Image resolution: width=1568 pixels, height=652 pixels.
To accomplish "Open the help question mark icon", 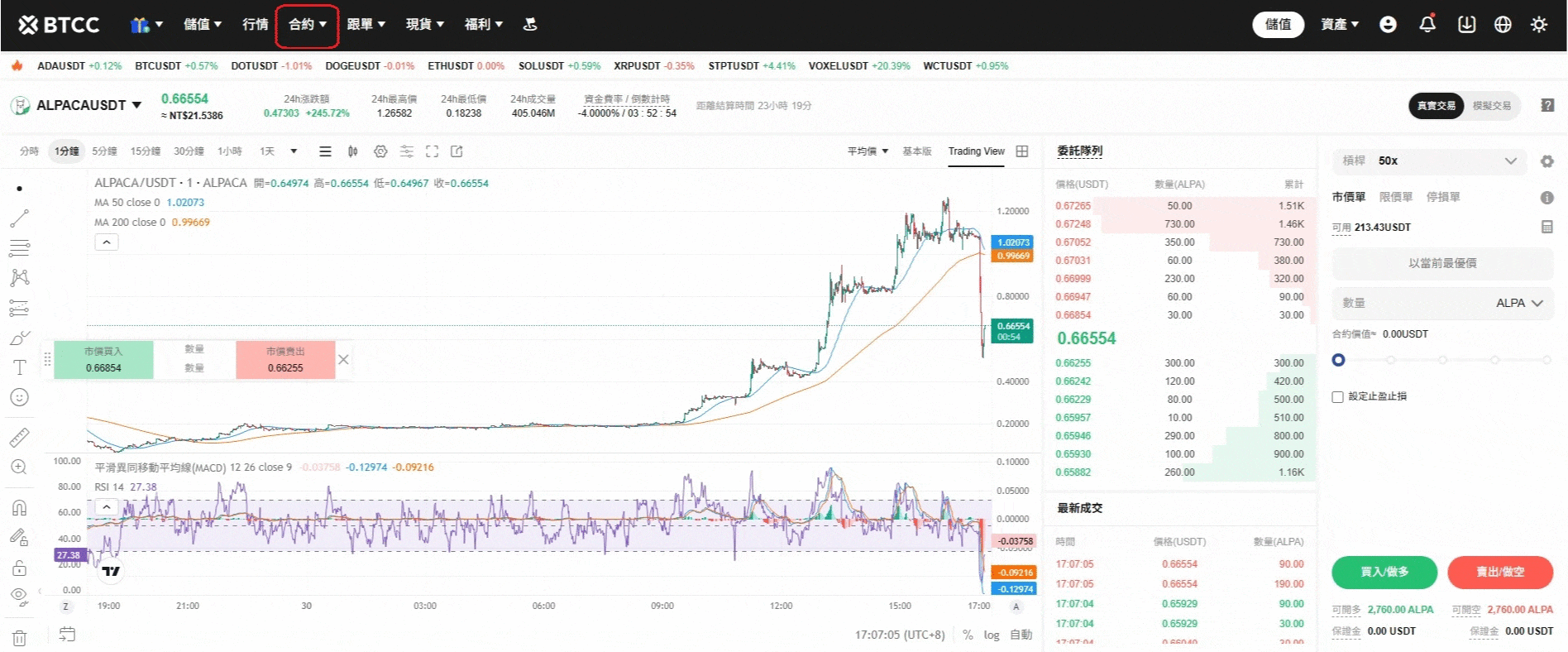I will coord(1547,105).
